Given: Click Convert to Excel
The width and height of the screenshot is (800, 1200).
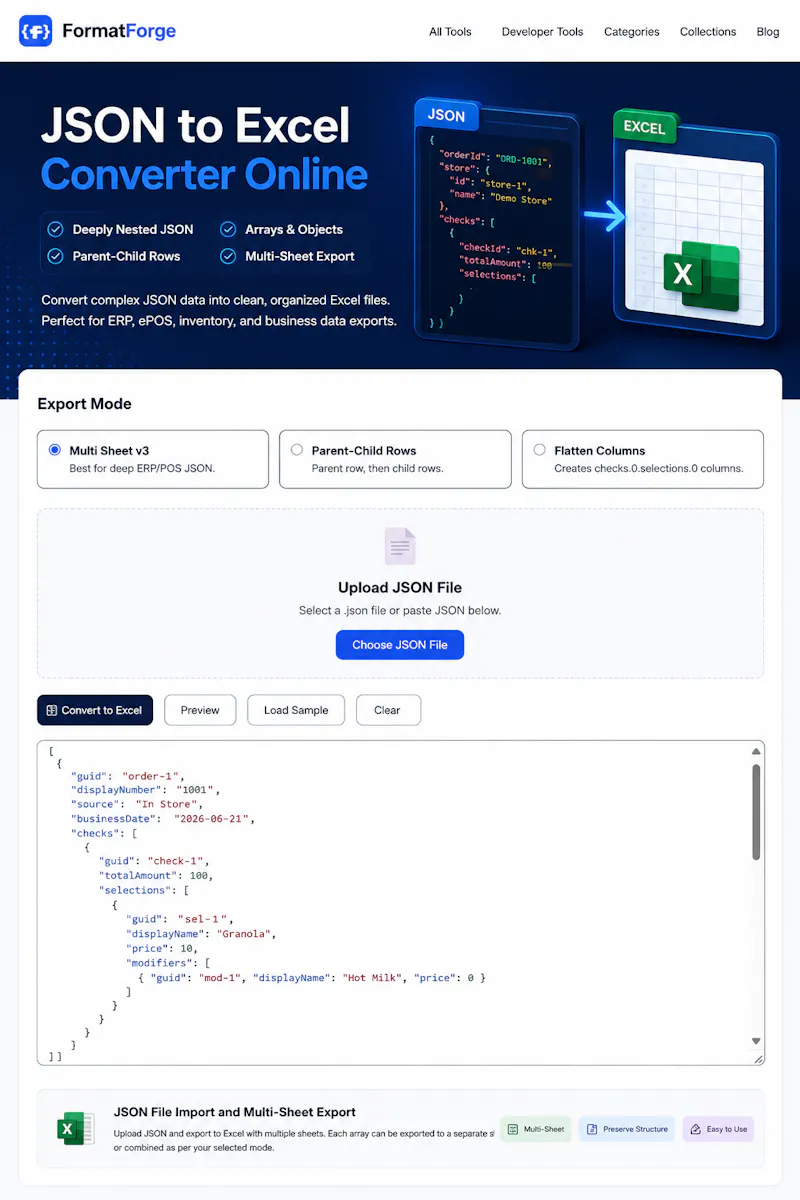Looking at the screenshot, I should coord(95,710).
